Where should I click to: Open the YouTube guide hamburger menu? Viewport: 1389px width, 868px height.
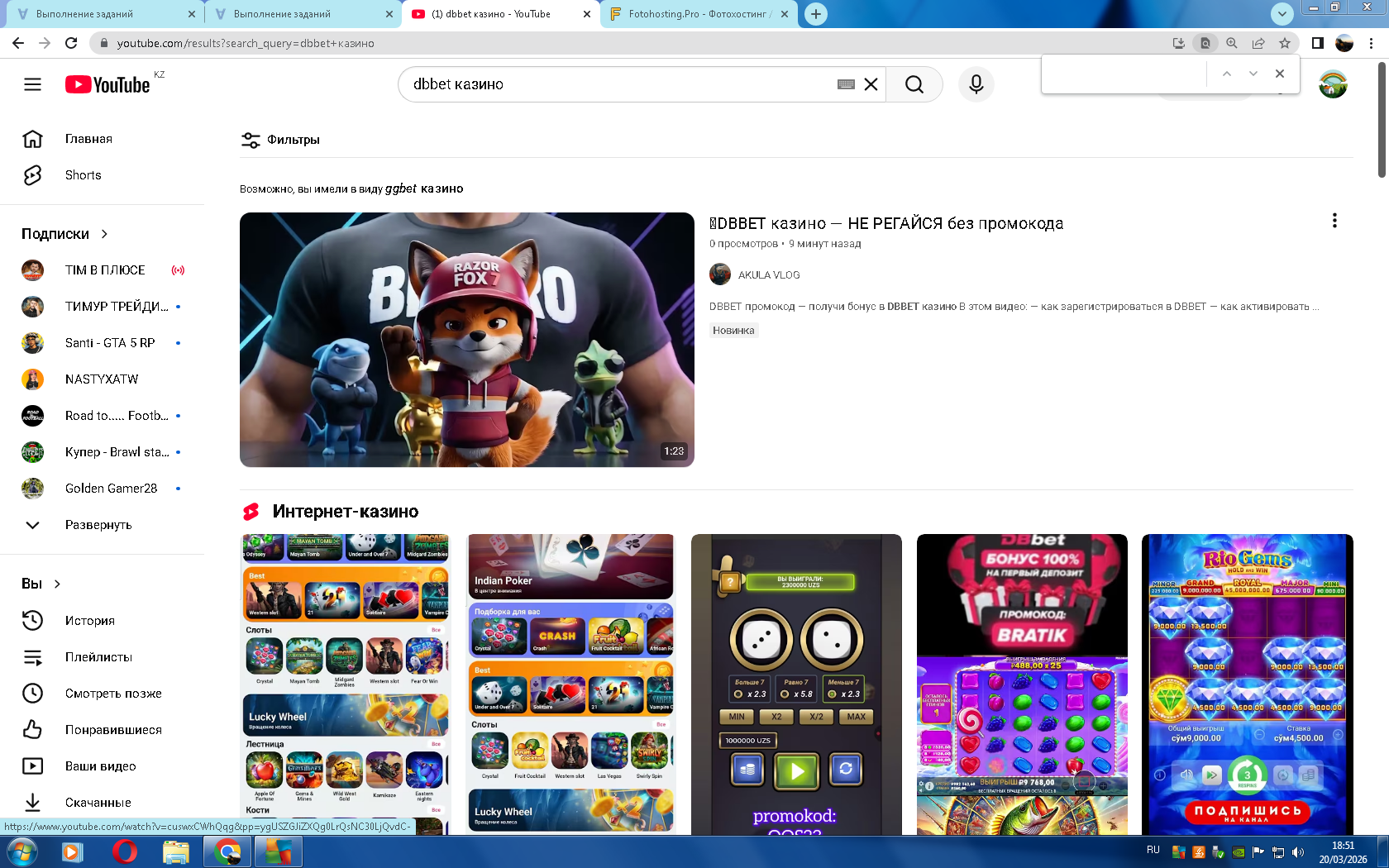32,84
